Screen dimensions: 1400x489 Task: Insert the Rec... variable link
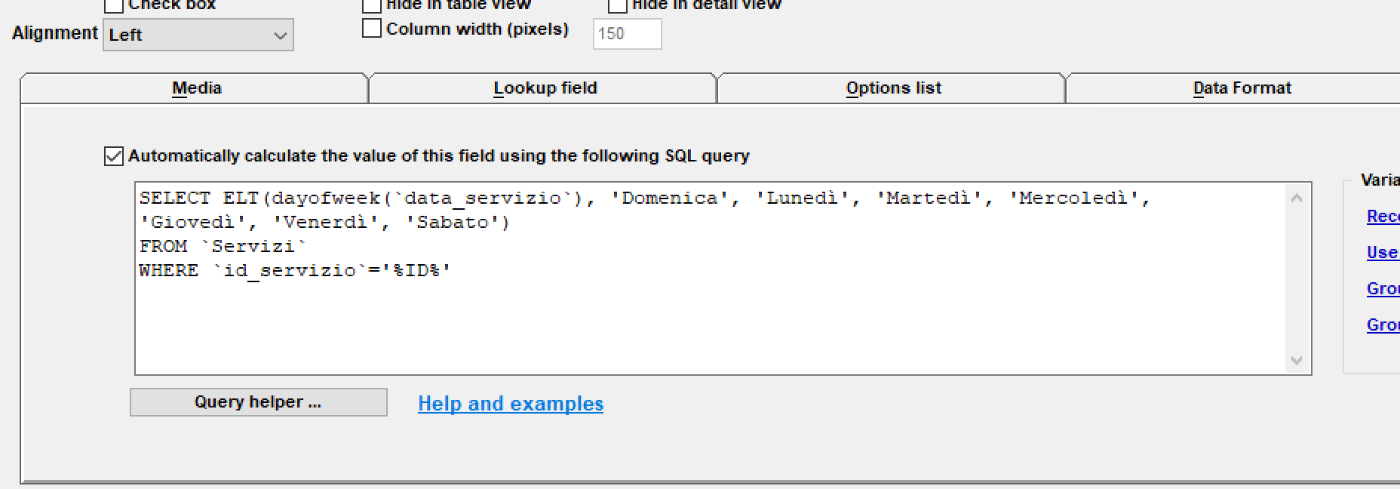1383,217
